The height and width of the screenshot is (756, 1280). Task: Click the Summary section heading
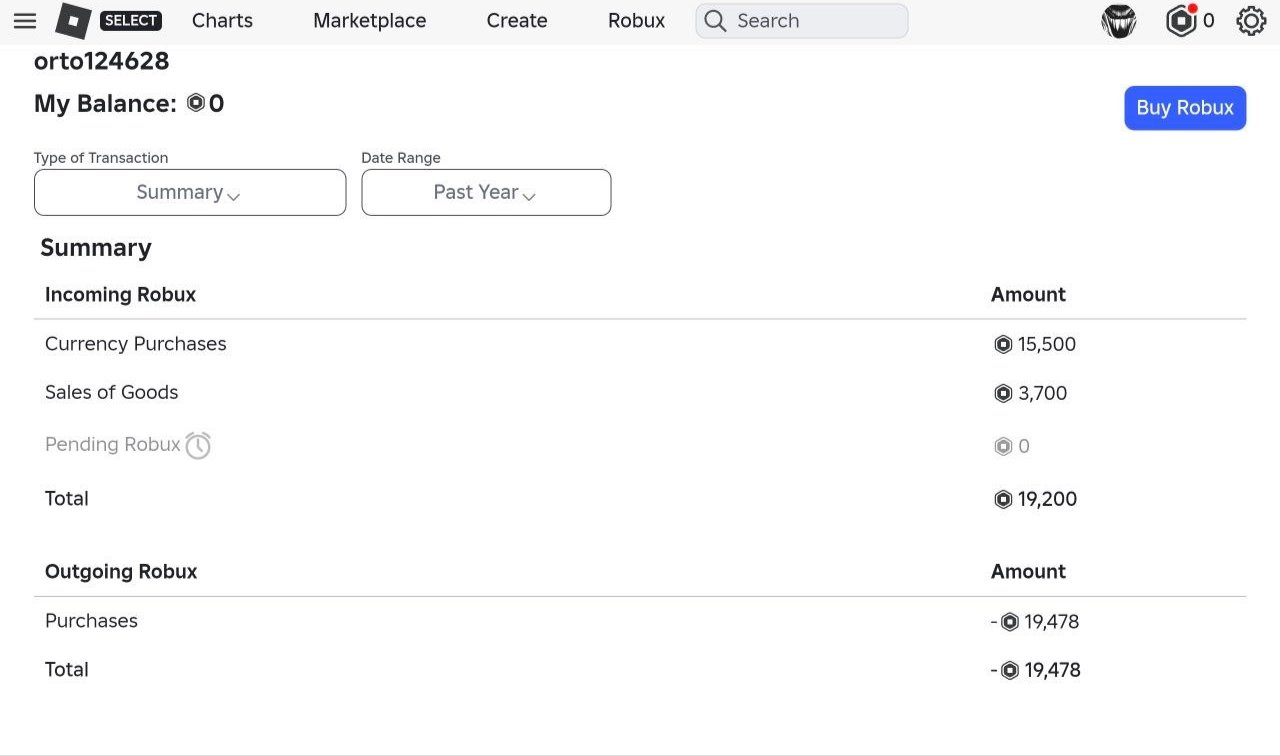click(x=96, y=248)
